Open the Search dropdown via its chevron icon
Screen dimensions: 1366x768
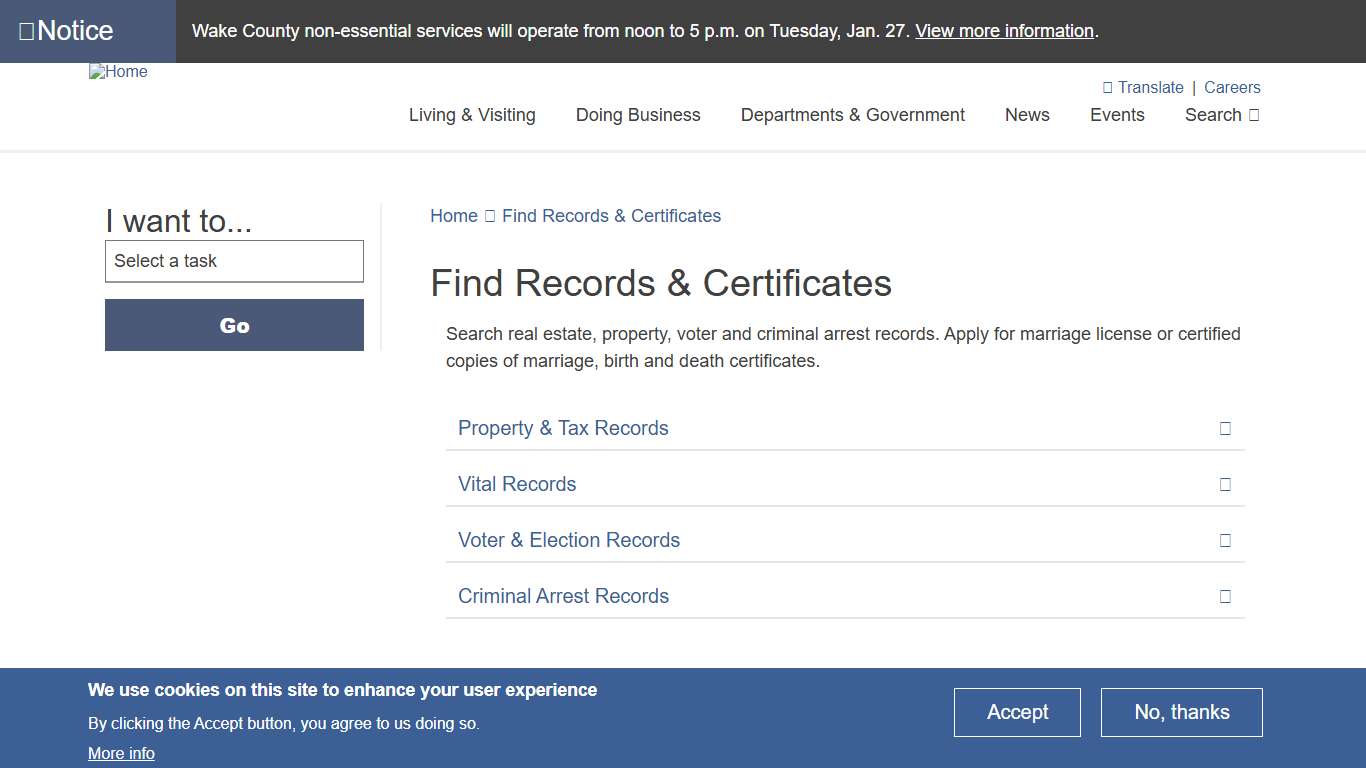point(1253,115)
